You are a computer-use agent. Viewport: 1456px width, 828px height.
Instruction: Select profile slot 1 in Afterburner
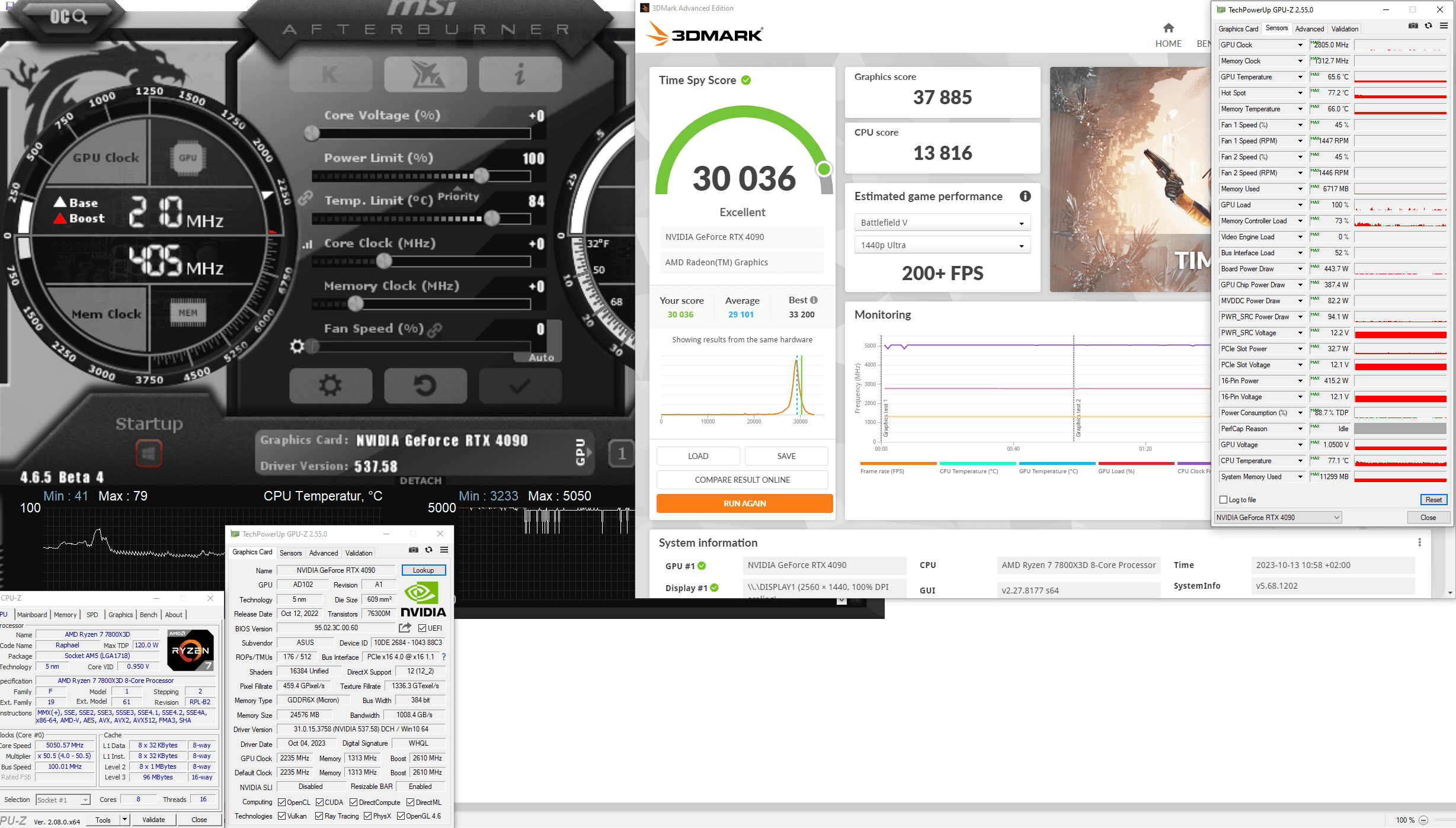pos(622,454)
